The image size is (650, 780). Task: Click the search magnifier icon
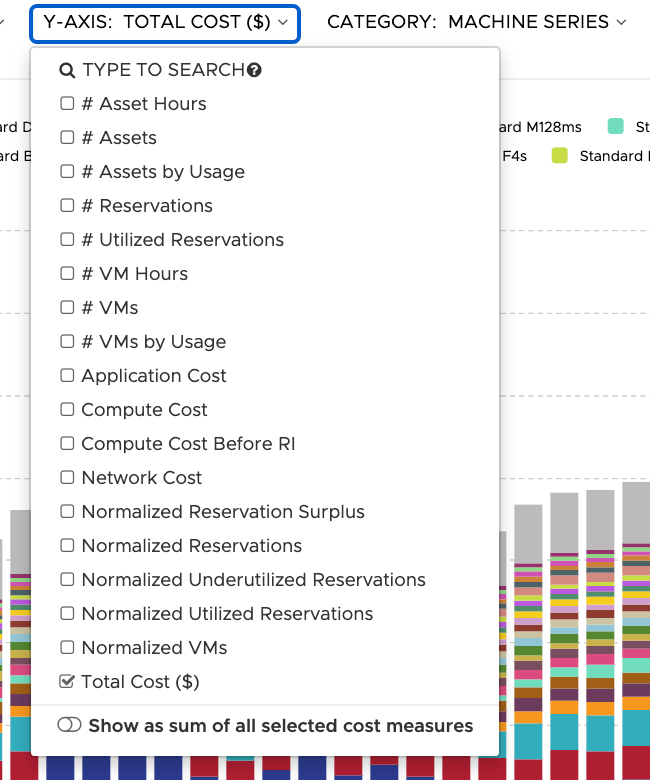[67, 70]
